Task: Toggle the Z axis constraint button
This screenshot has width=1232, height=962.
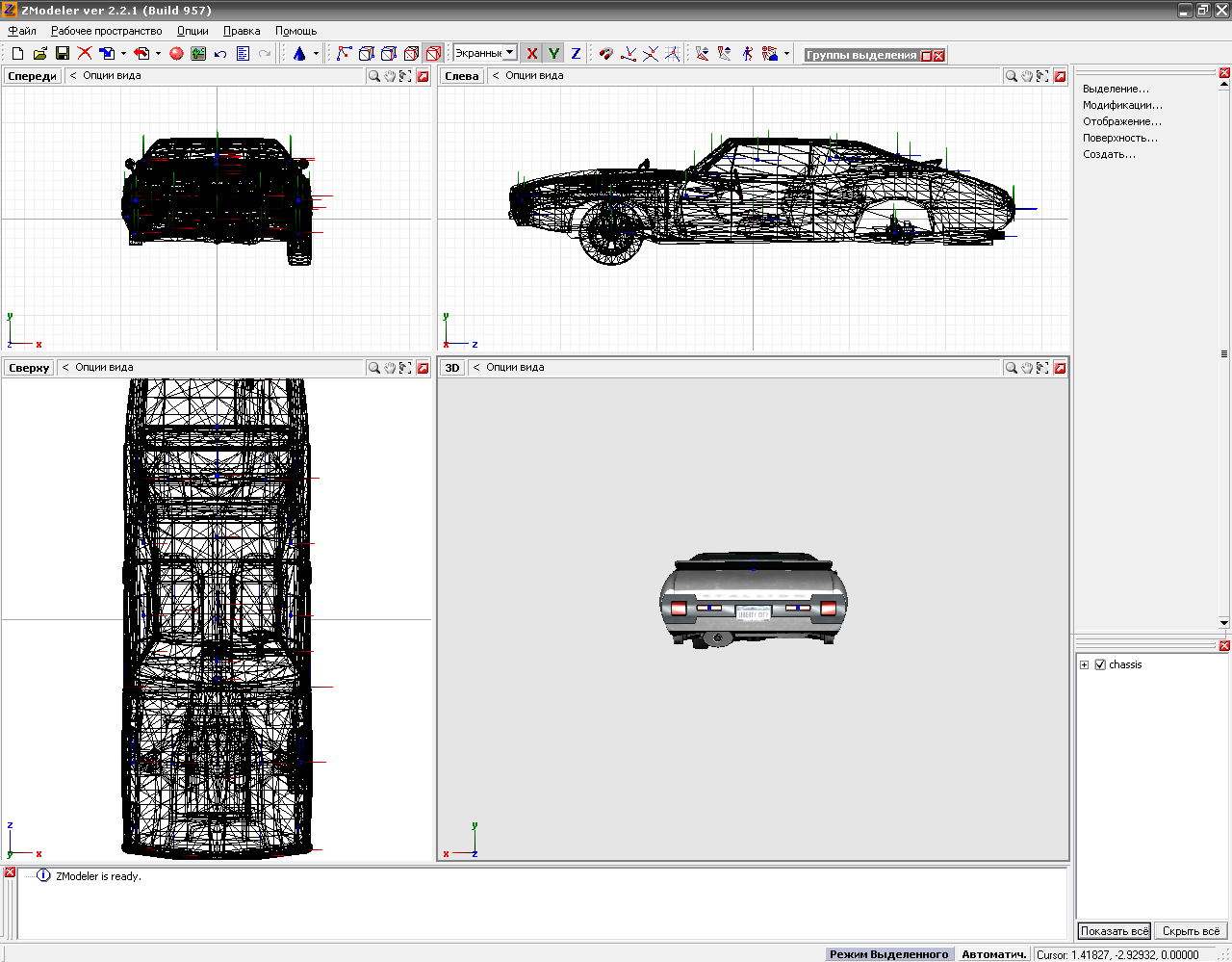Action: click(x=576, y=54)
